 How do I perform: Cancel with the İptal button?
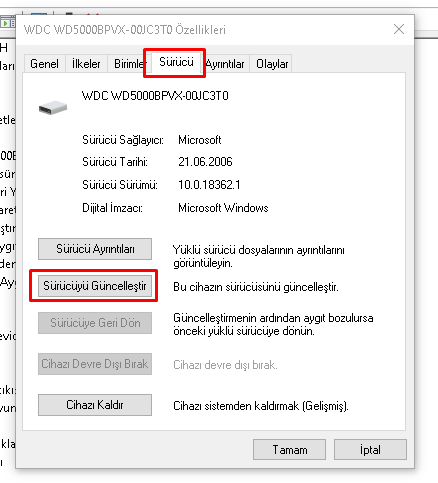[370, 450]
